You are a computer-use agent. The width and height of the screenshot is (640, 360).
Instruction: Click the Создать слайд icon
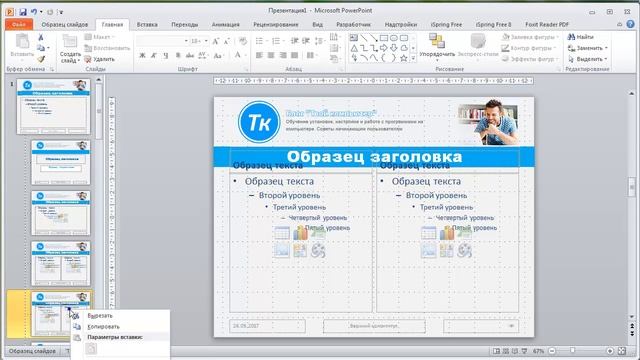70,42
